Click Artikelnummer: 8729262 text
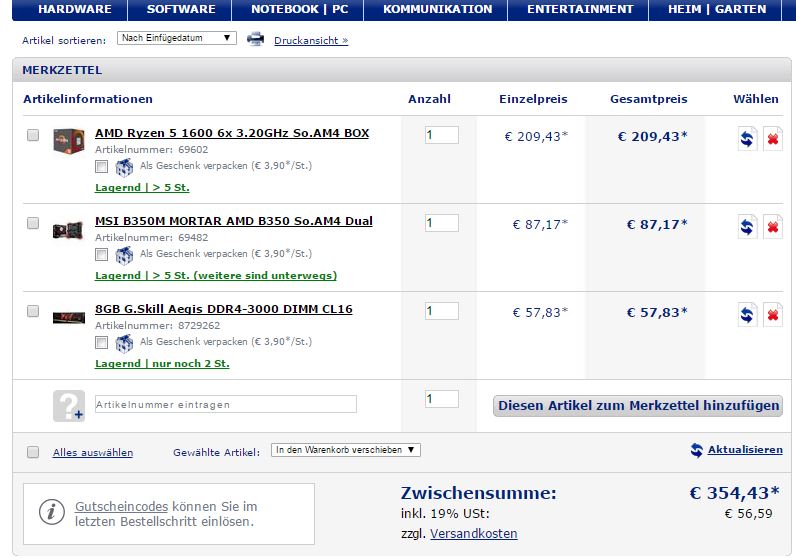 pos(157,325)
